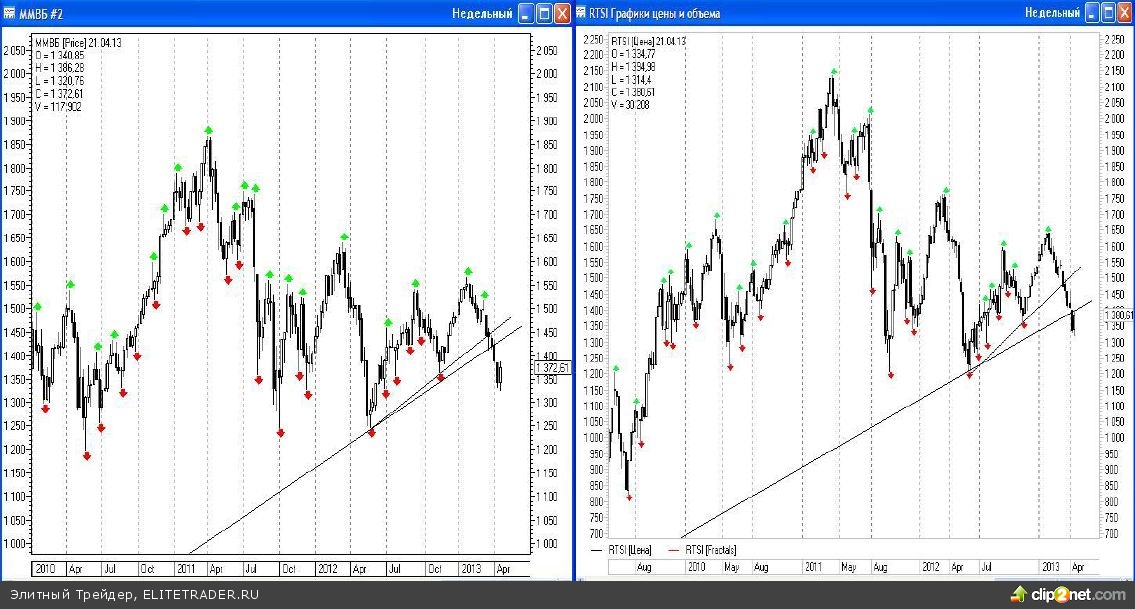Image resolution: width=1135 pixels, height=609 pixels.
Task: Minimize the MMVB #2 chart window
Action: (527, 14)
